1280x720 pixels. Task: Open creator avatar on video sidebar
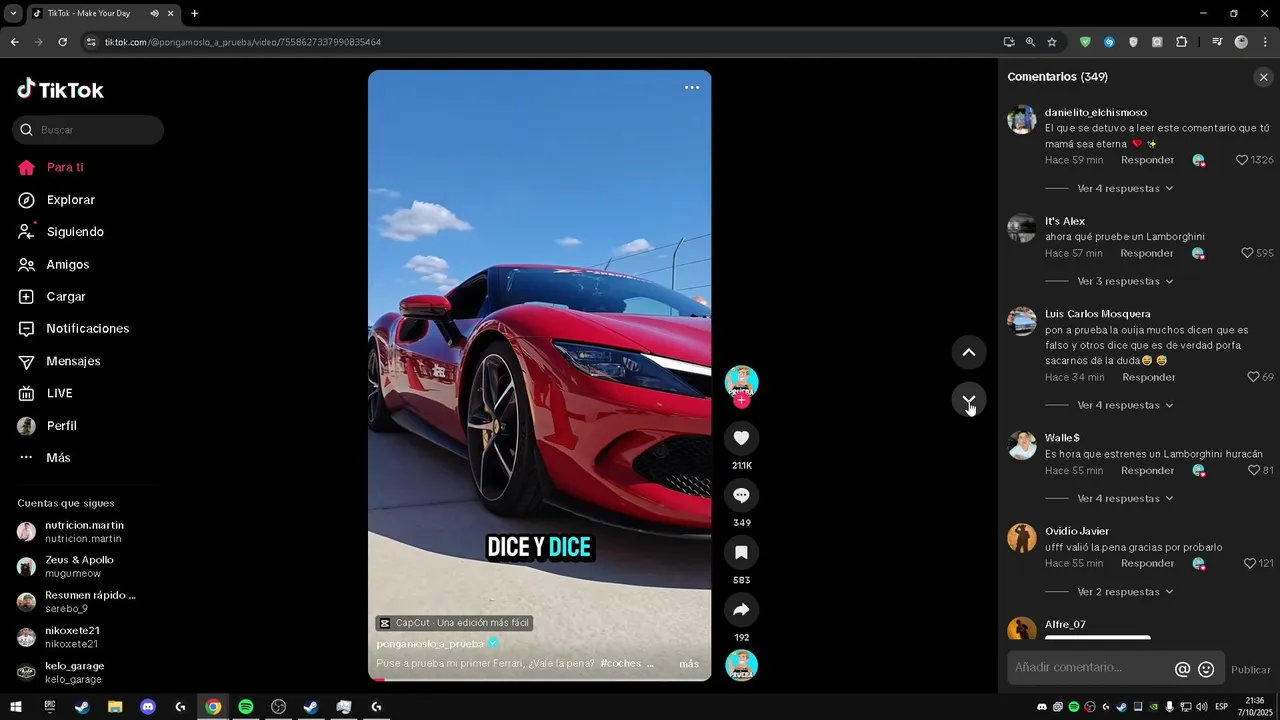pos(741,382)
